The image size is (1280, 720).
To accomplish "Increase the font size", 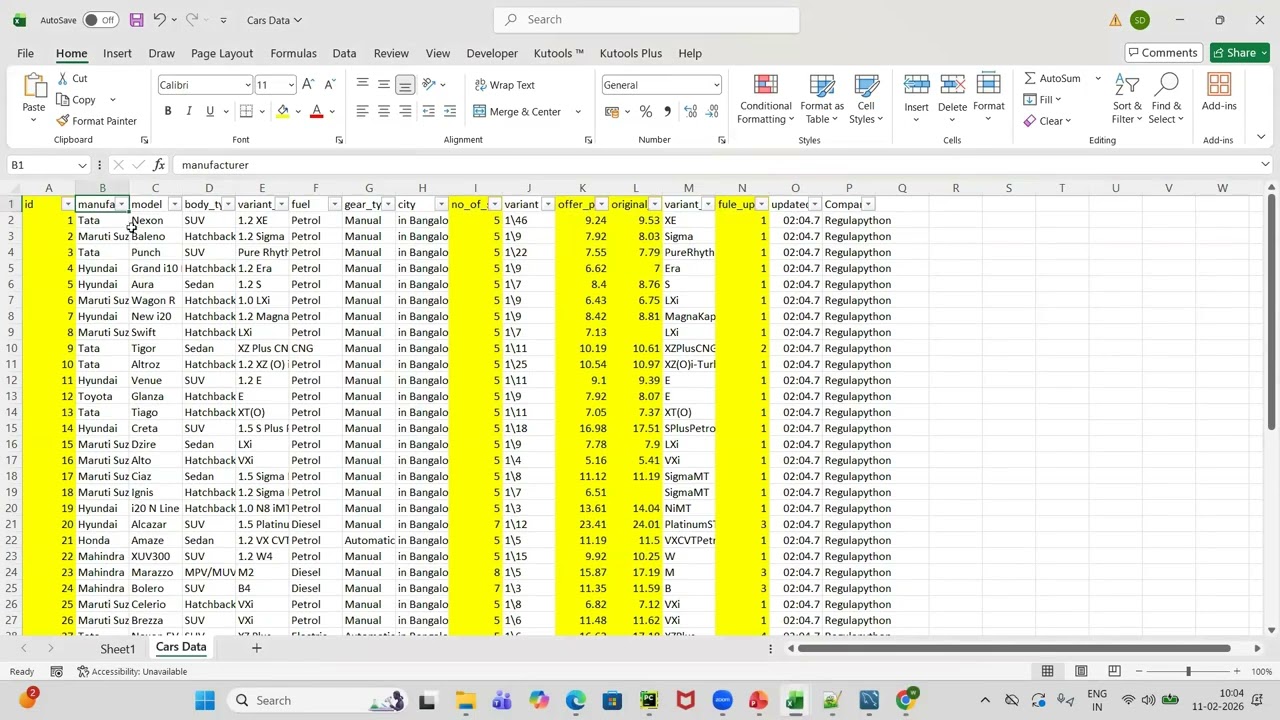I will tap(308, 85).
